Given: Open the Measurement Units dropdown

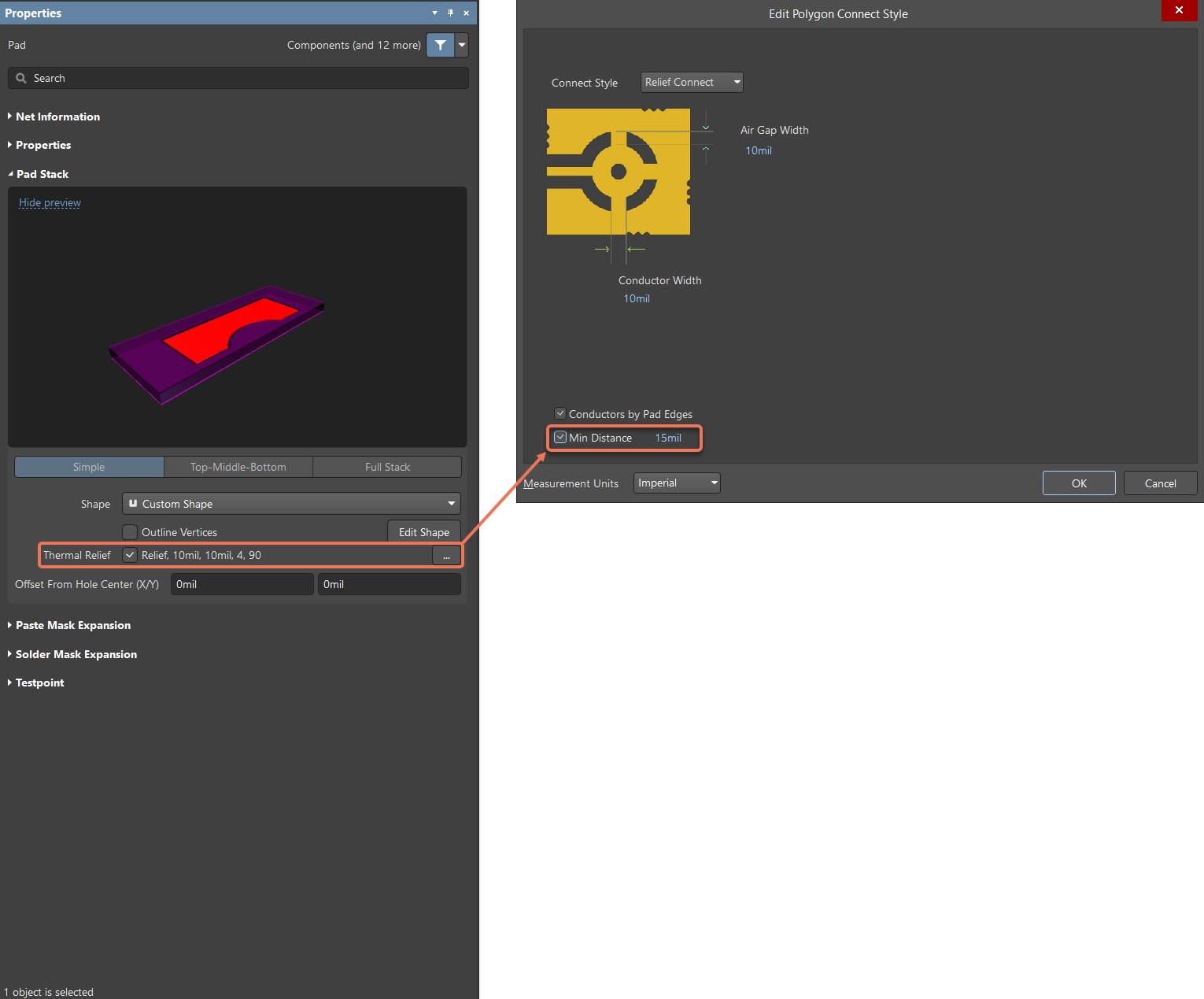Looking at the screenshot, I should (677, 483).
